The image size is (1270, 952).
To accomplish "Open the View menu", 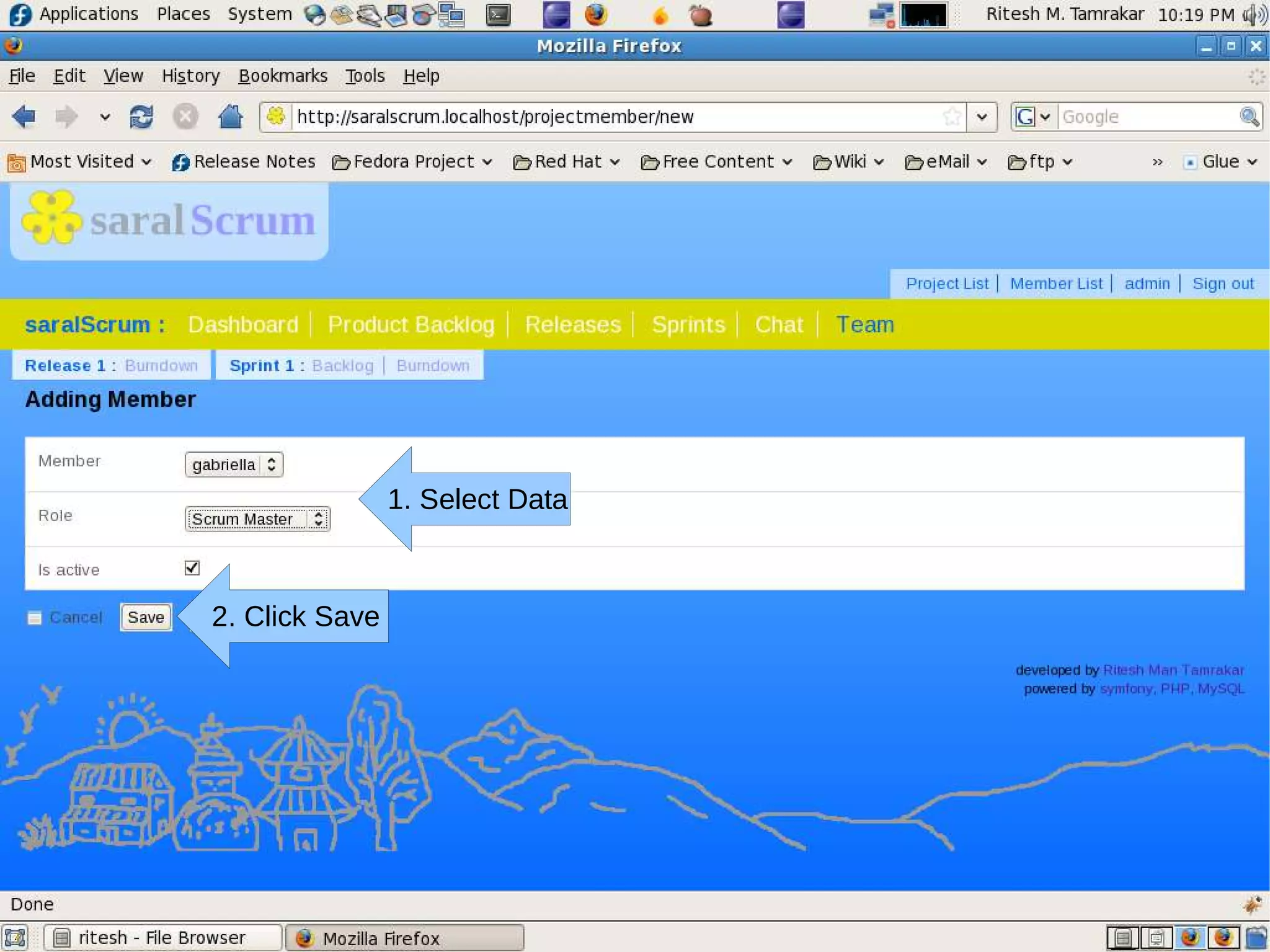I will pos(123,76).
